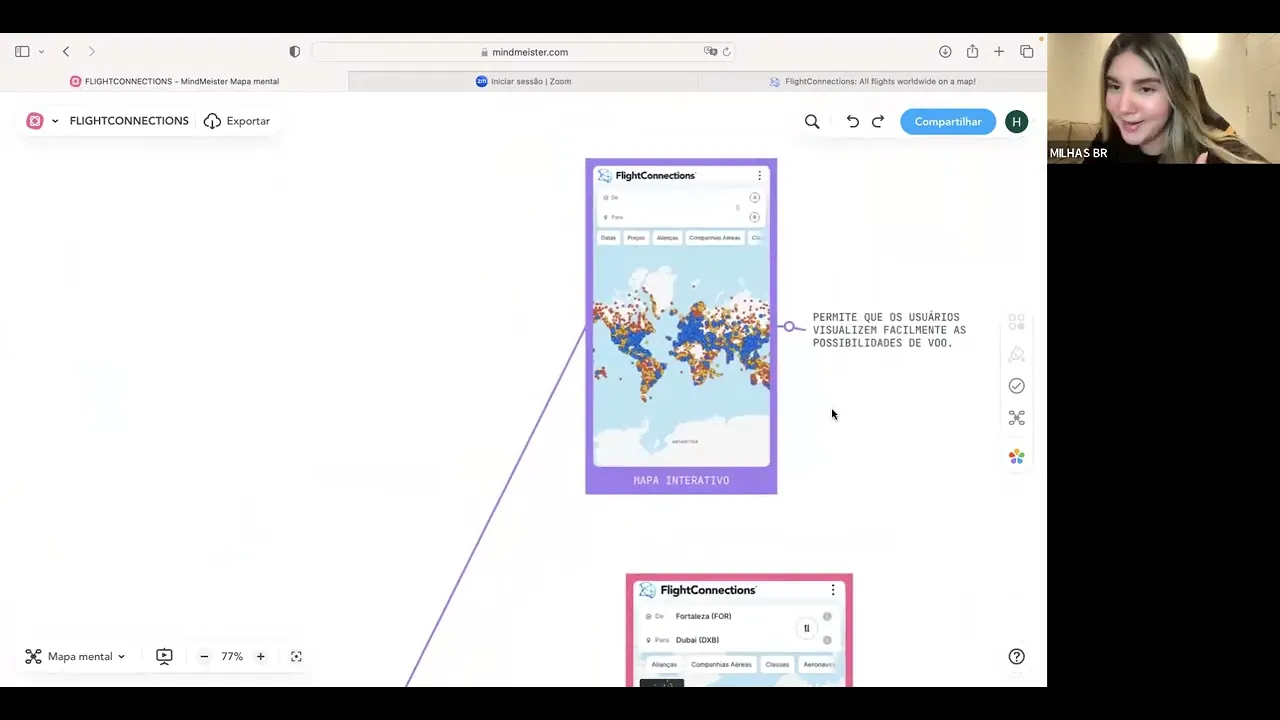Collapse the MAPA INTERATIVO branch circle
This screenshot has width=1280, height=720.
pos(789,327)
